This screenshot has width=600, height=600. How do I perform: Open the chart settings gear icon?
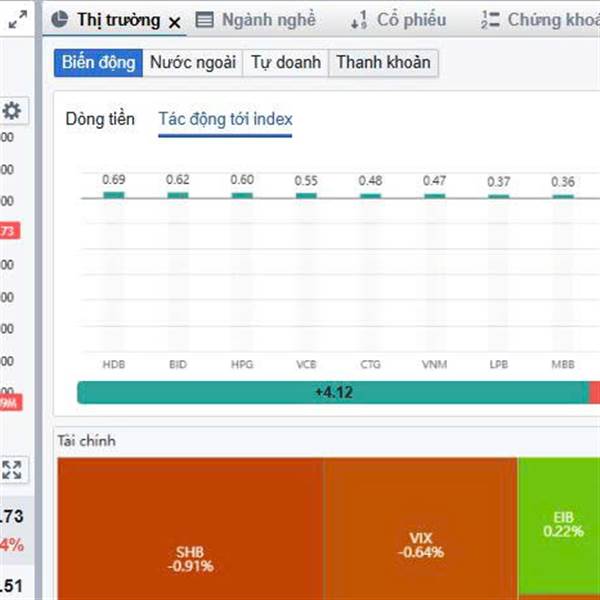pos(12,111)
